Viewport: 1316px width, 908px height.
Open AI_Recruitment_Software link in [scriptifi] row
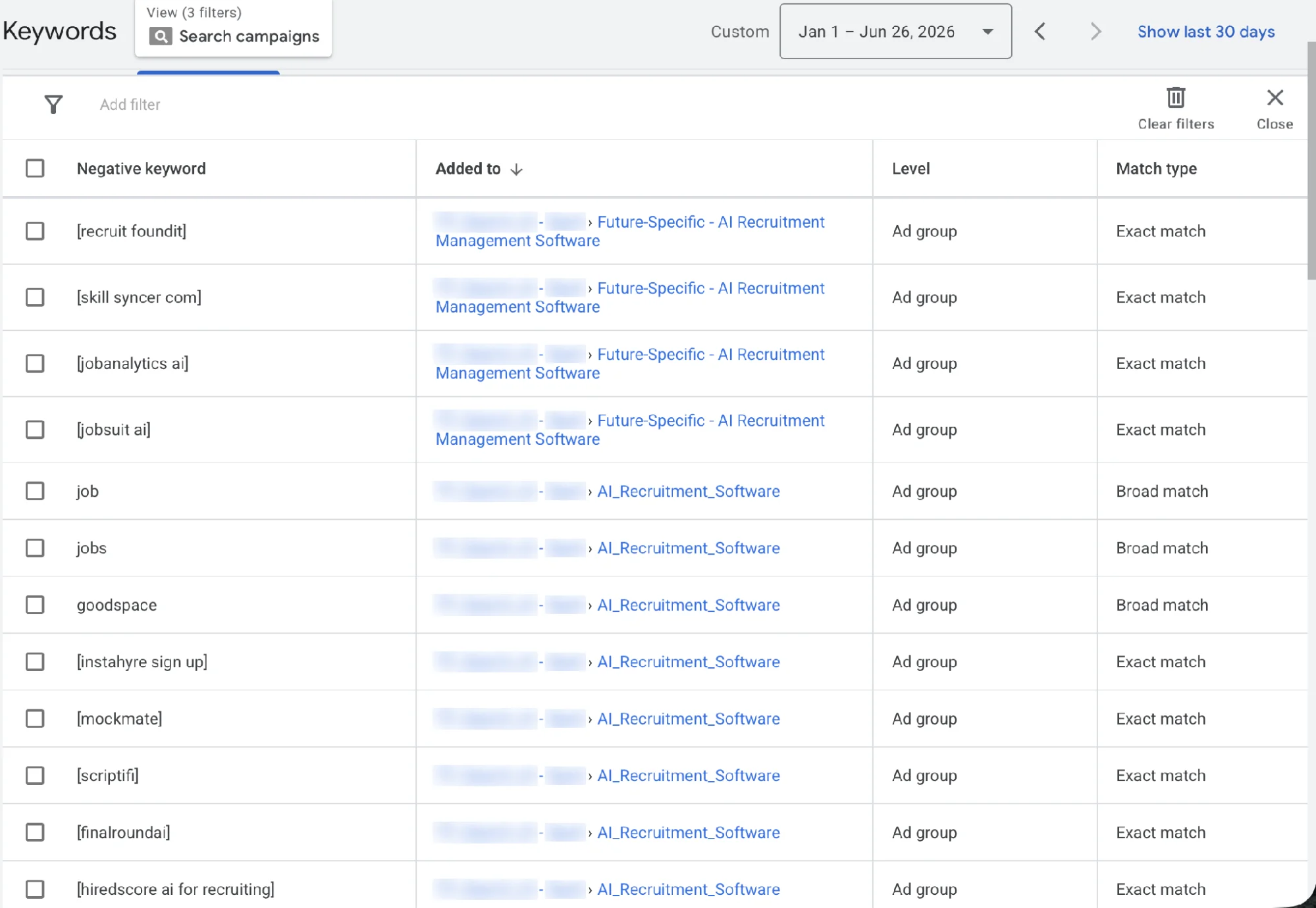[x=688, y=776]
